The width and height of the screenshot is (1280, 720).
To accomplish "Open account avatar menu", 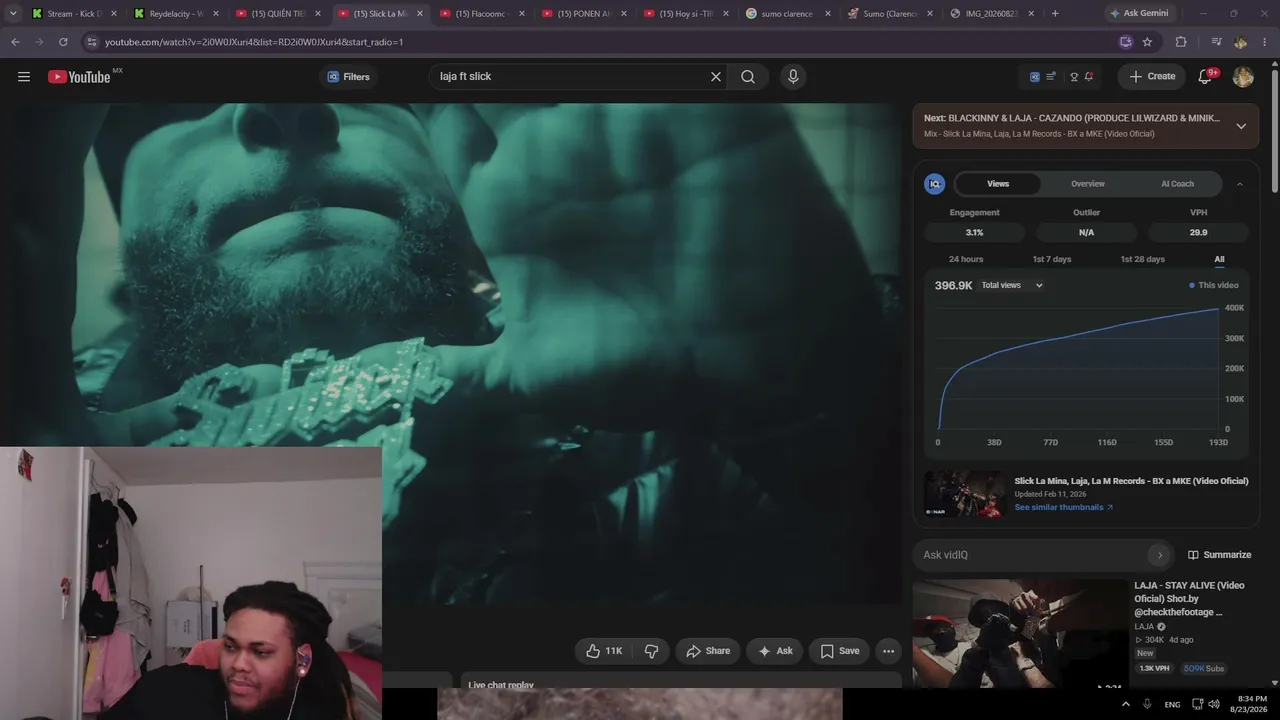I will (x=1243, y=77).
